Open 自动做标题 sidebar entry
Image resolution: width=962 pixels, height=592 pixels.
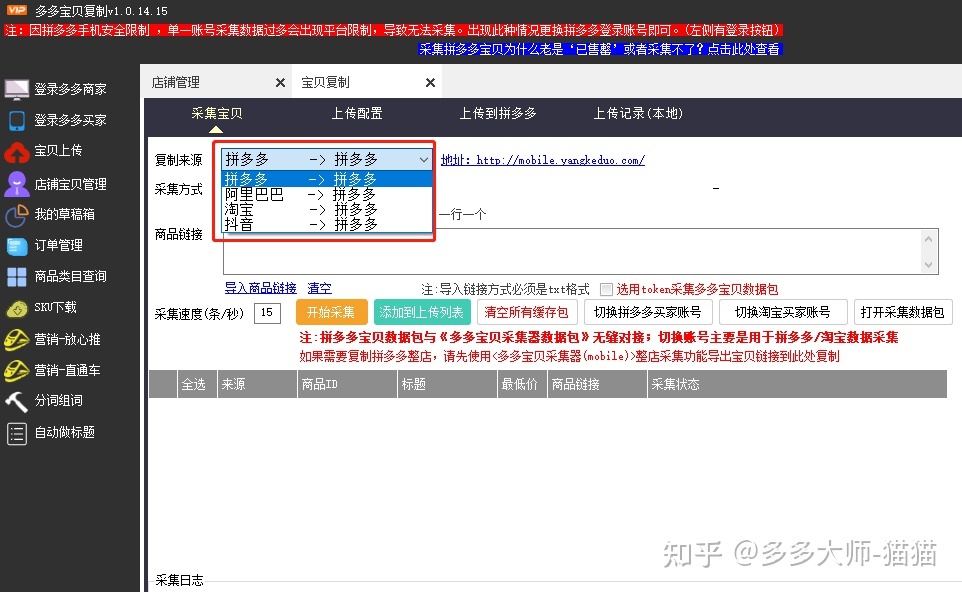click(65, 432)
